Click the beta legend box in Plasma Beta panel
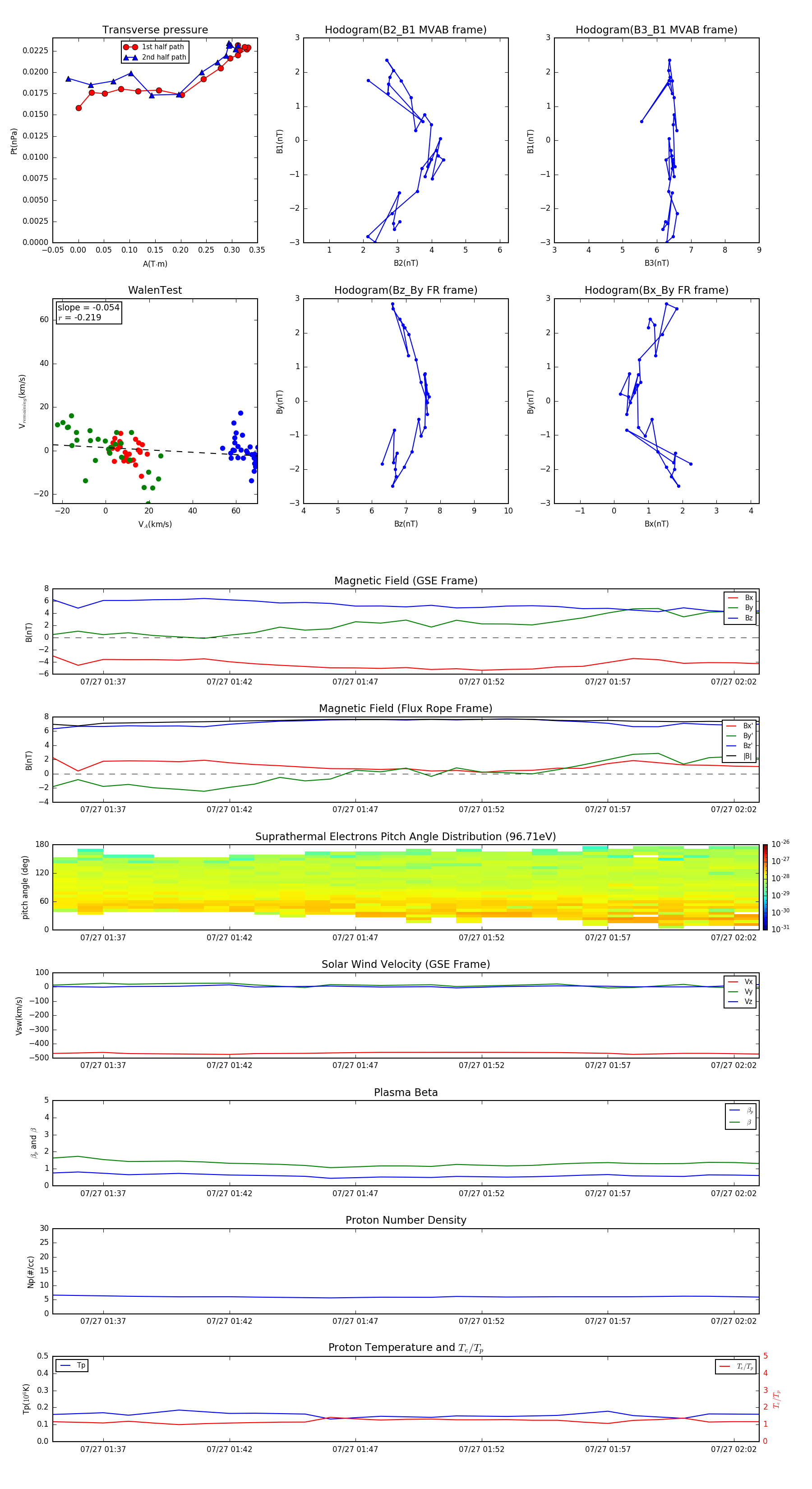The height and width of the screenshot is (1489, 812). [740, 1117]
